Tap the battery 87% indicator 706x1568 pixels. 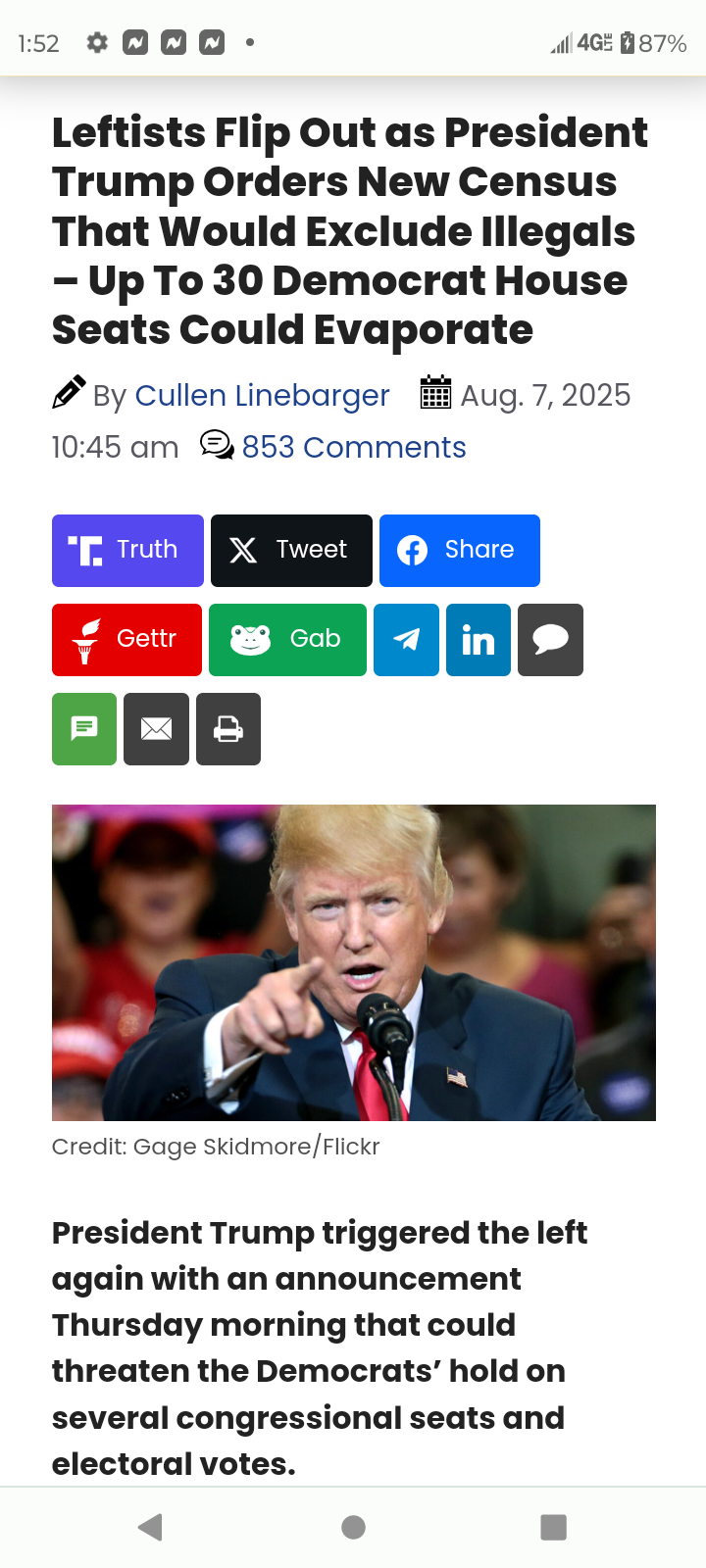click(x=653, y=43)
